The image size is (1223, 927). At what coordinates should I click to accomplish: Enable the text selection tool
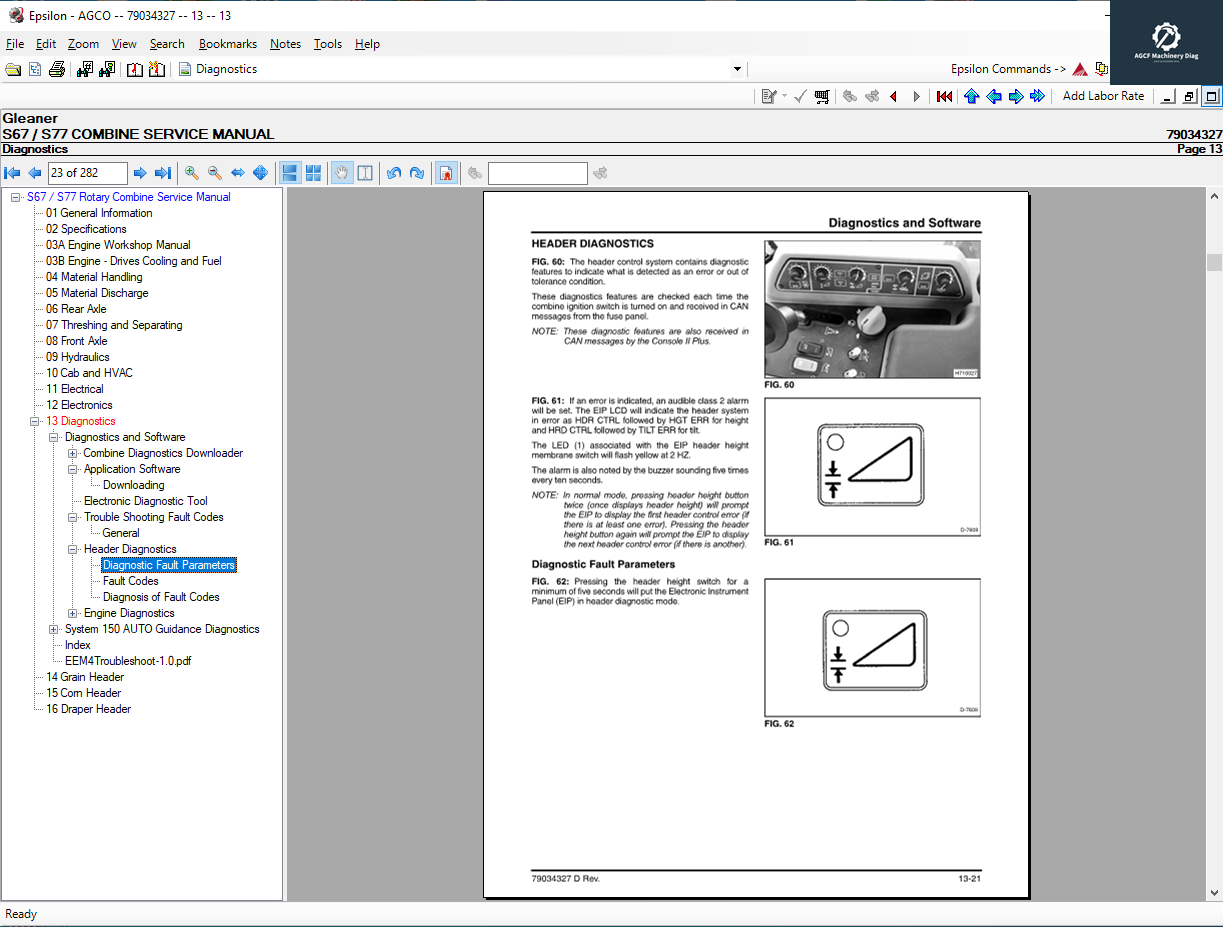(x=365, y=173)
